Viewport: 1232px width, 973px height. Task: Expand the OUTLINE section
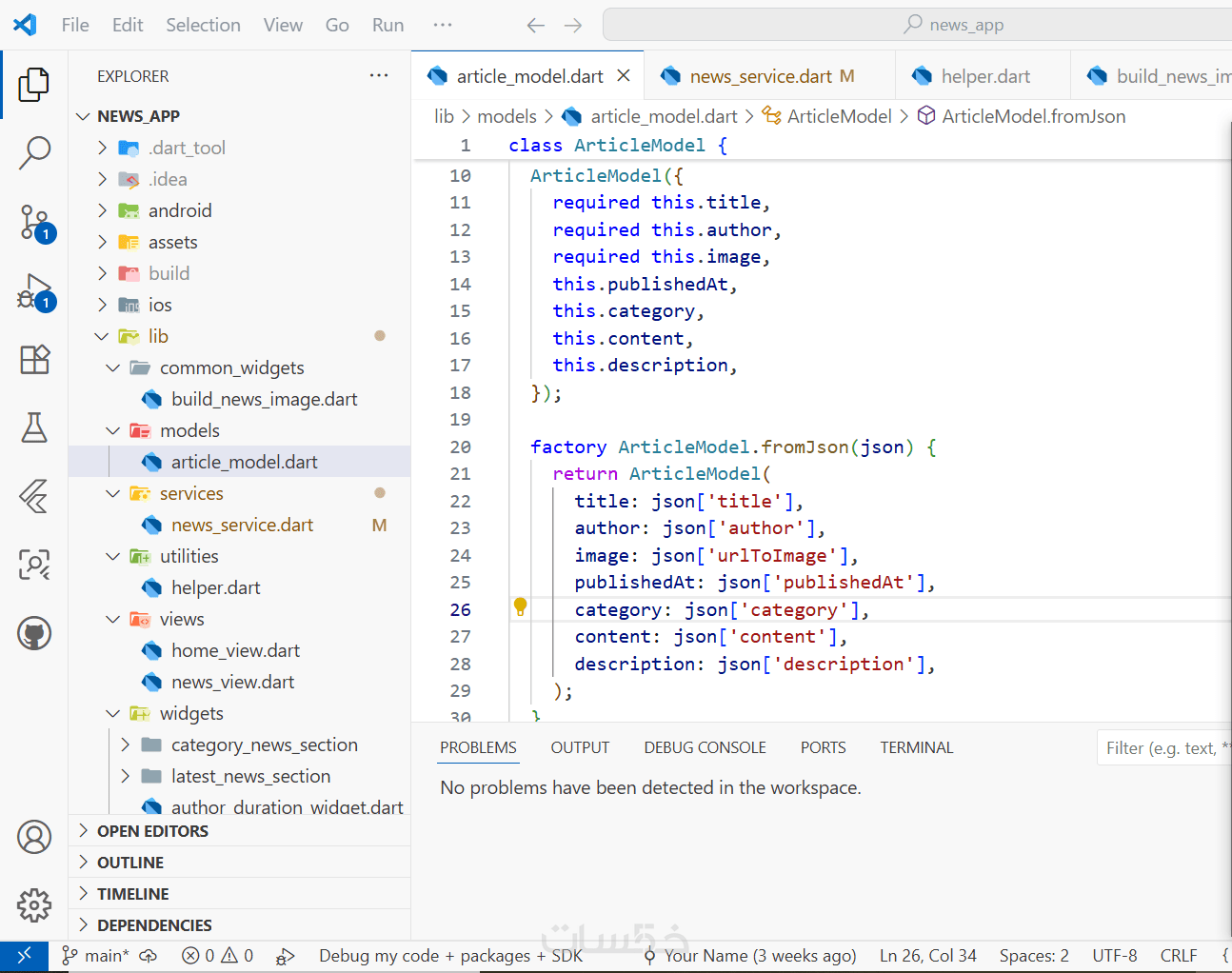point(130,863)
